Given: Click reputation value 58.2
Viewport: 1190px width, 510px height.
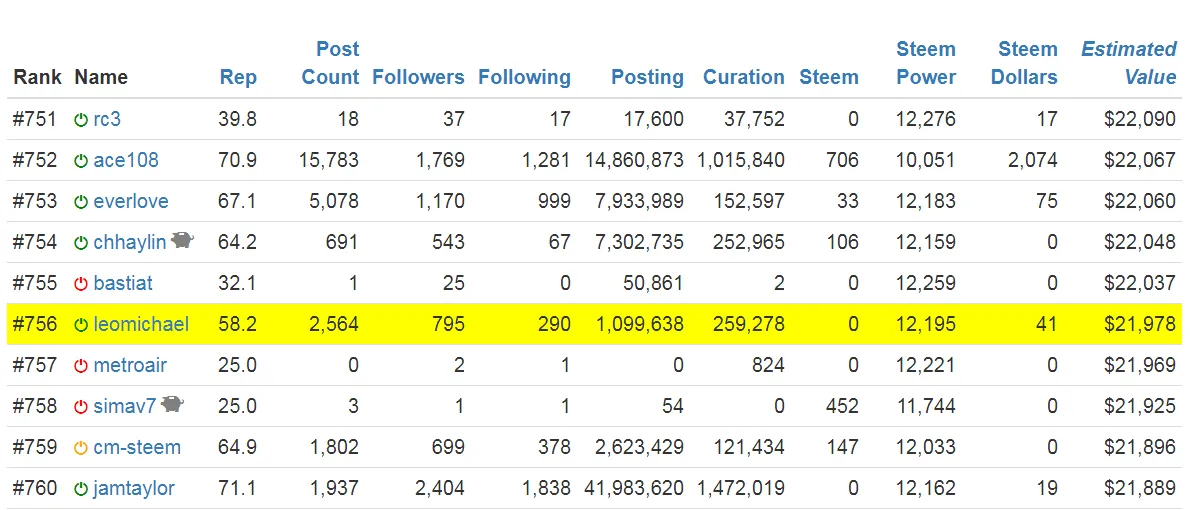Looking at the screenshot, I should (x=238, y=325).
